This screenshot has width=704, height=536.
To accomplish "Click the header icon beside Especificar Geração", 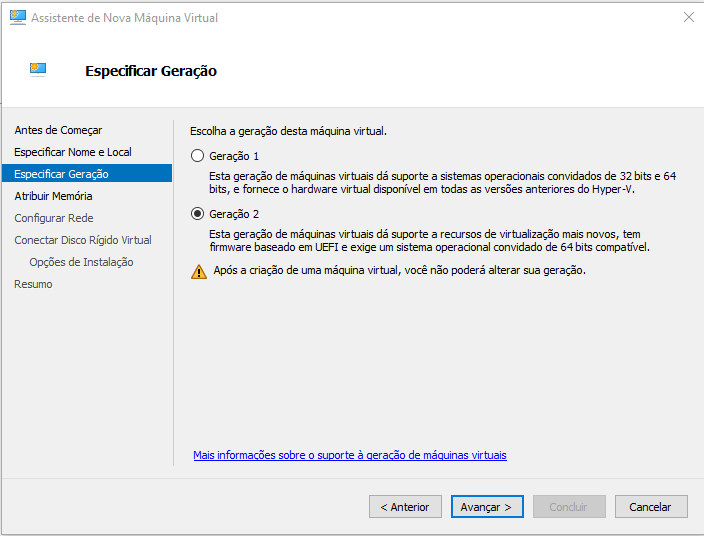I will [x=38, y=70].
